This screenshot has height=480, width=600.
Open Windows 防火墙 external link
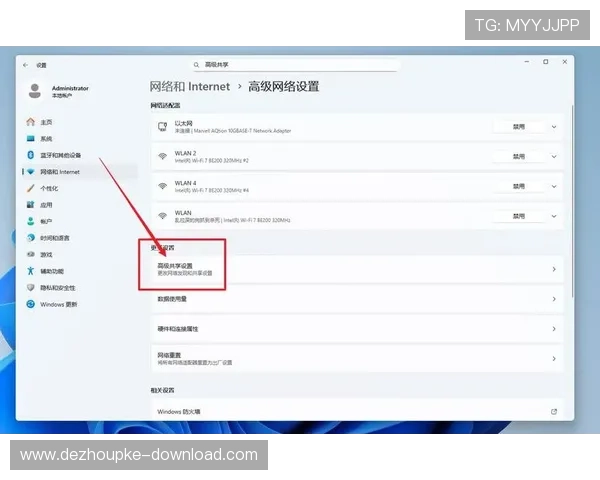coord(553,411)
